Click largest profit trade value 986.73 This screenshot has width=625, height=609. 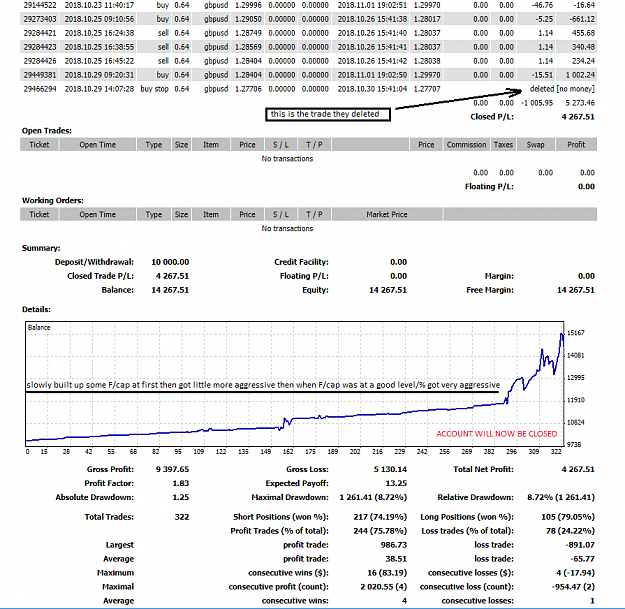point(394,545)
